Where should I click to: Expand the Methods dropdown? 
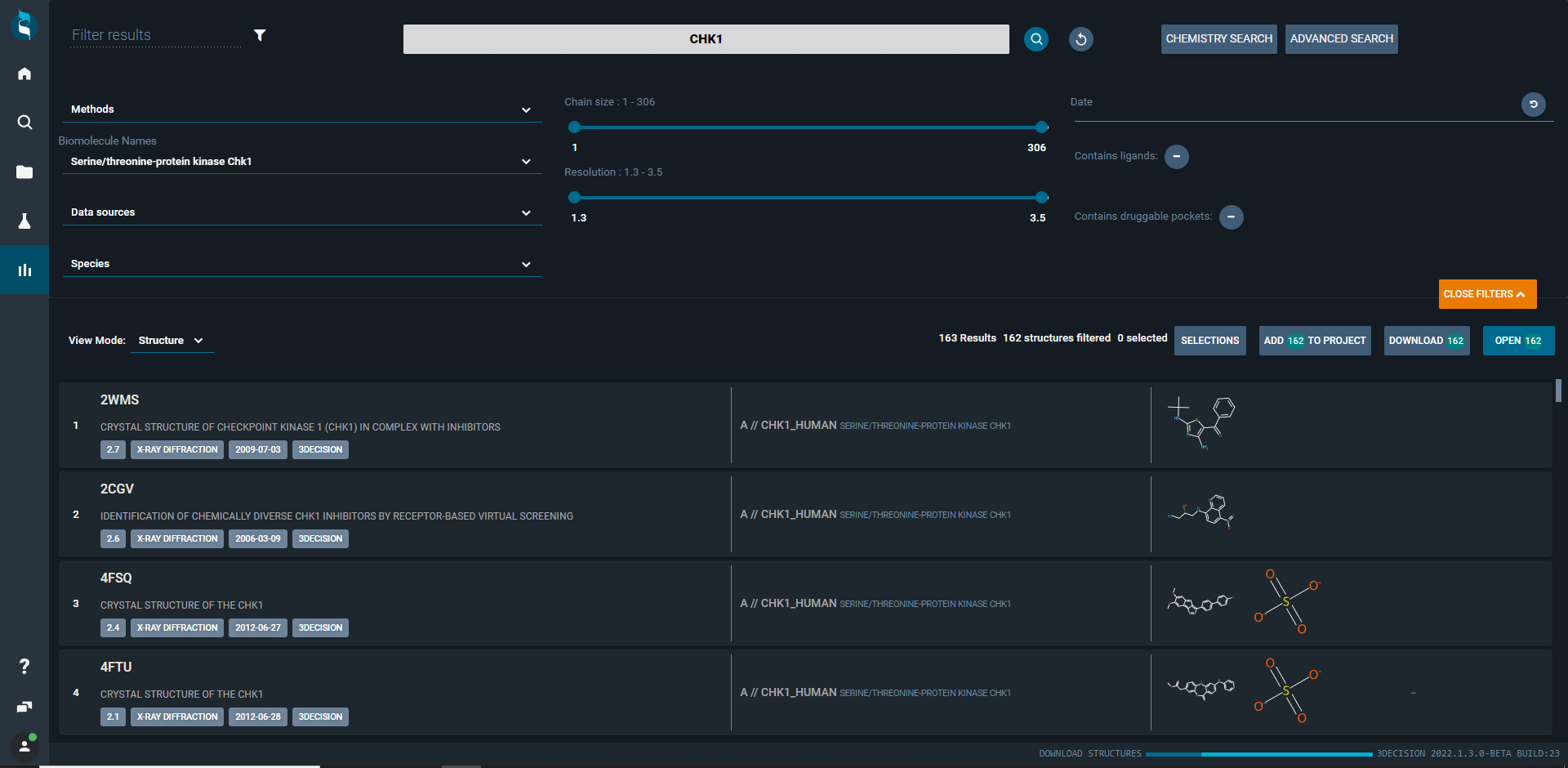[302, 109]
